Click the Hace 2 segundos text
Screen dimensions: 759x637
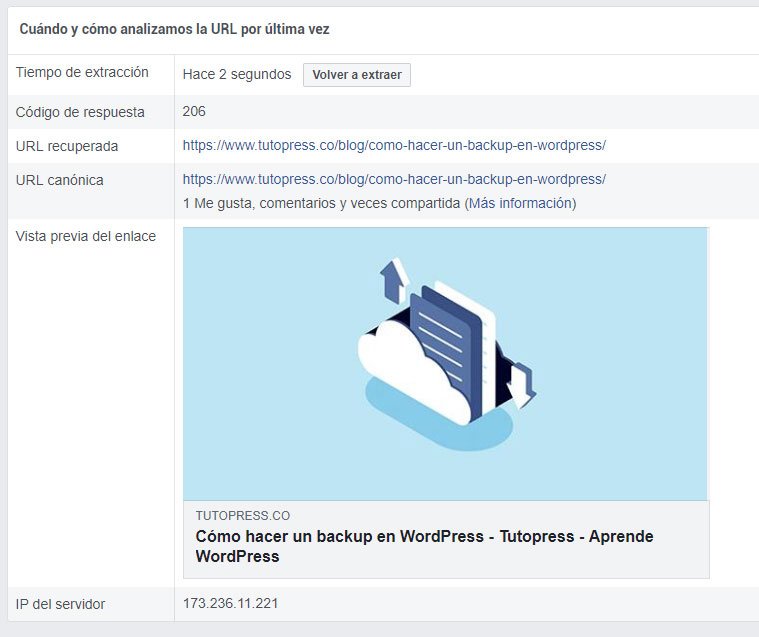pyautogui.click(x=237, y=75)
